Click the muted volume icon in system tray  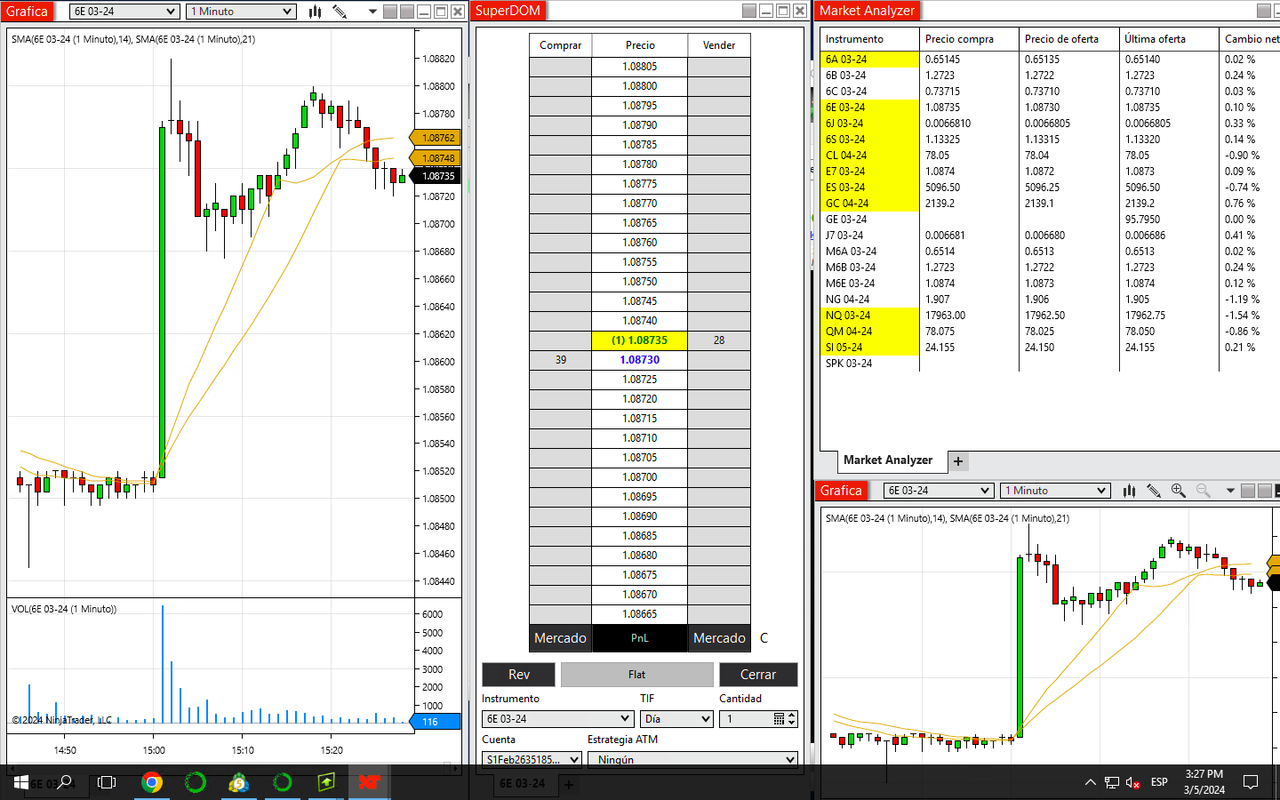[1134, 782]
